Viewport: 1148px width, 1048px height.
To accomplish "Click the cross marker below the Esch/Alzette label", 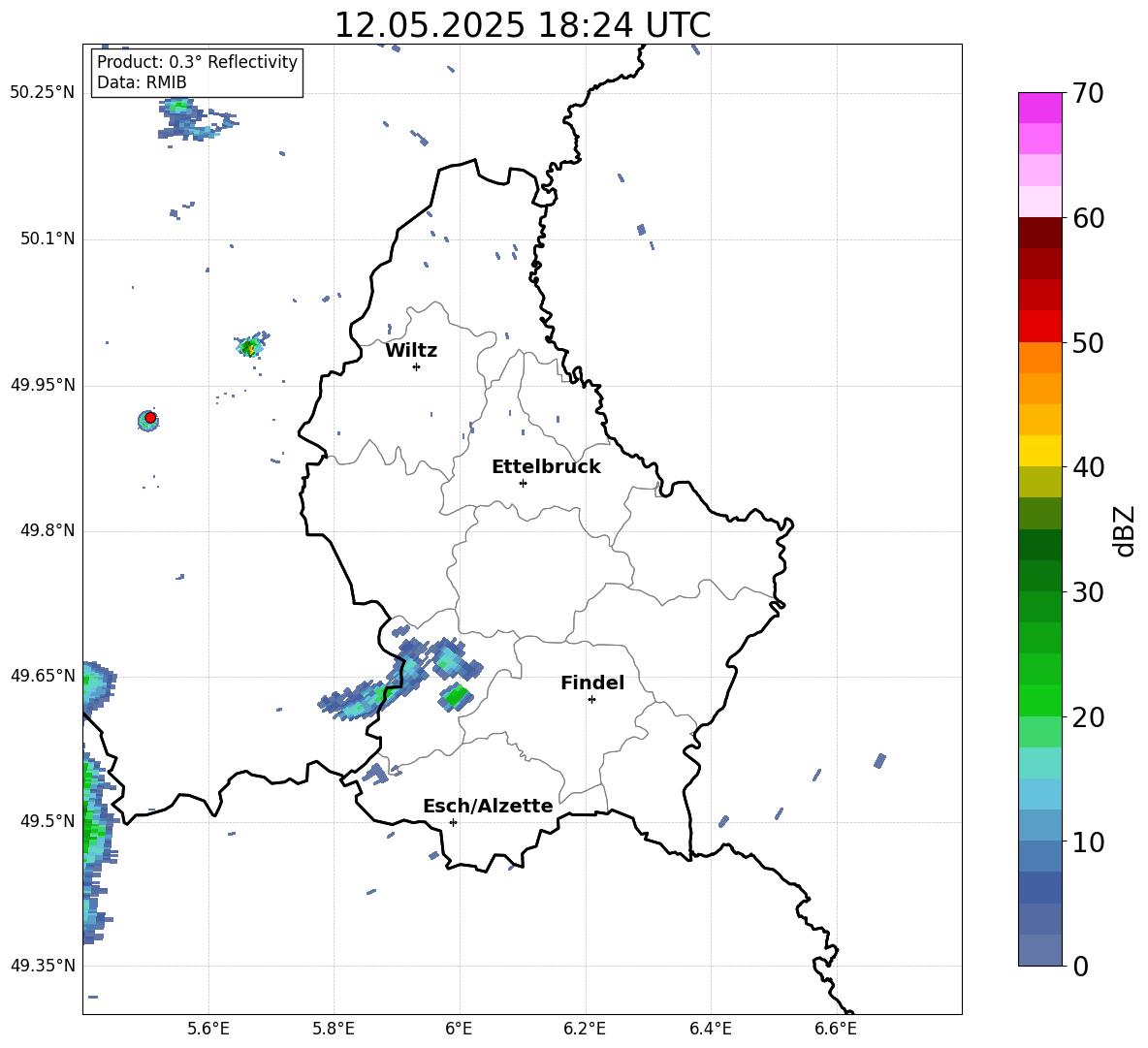I will 453,822.
